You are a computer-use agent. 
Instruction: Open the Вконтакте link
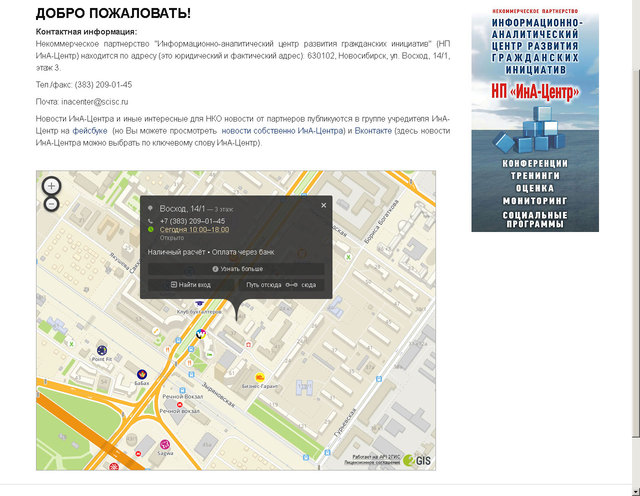[x=373, y=131]
